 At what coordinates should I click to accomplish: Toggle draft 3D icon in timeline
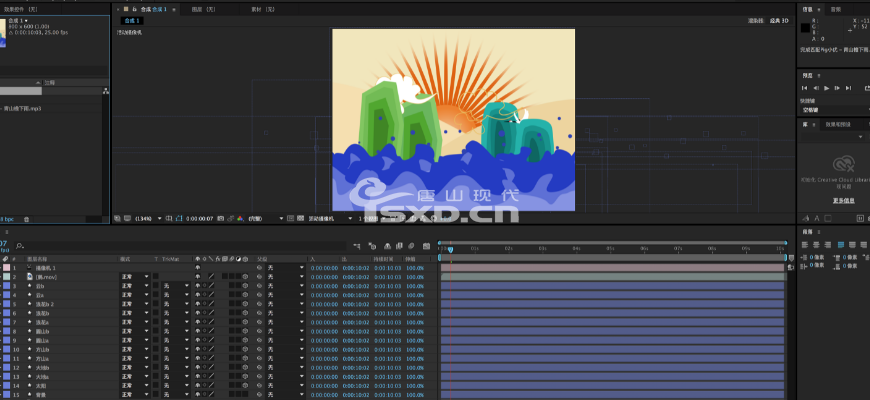click(372, 246)
